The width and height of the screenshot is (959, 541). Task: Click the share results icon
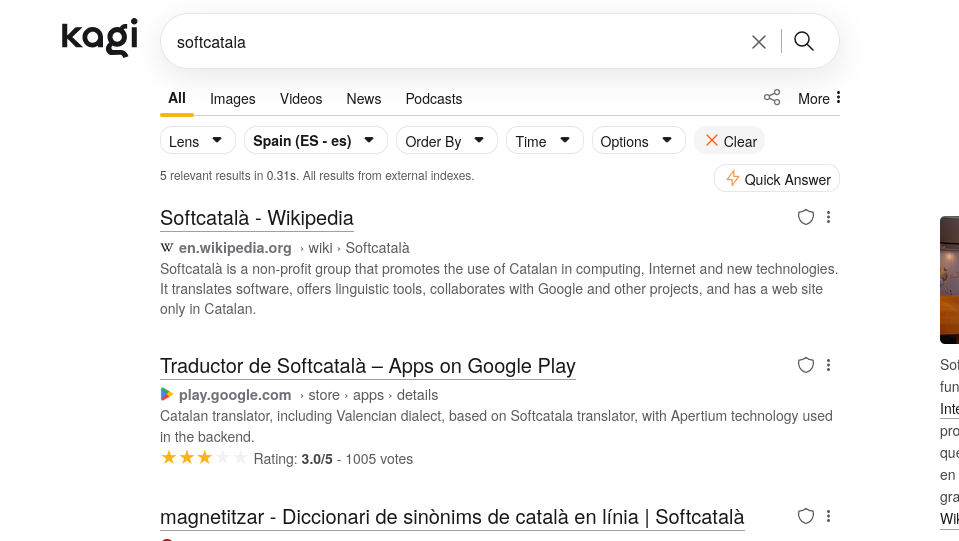point(772,97)
